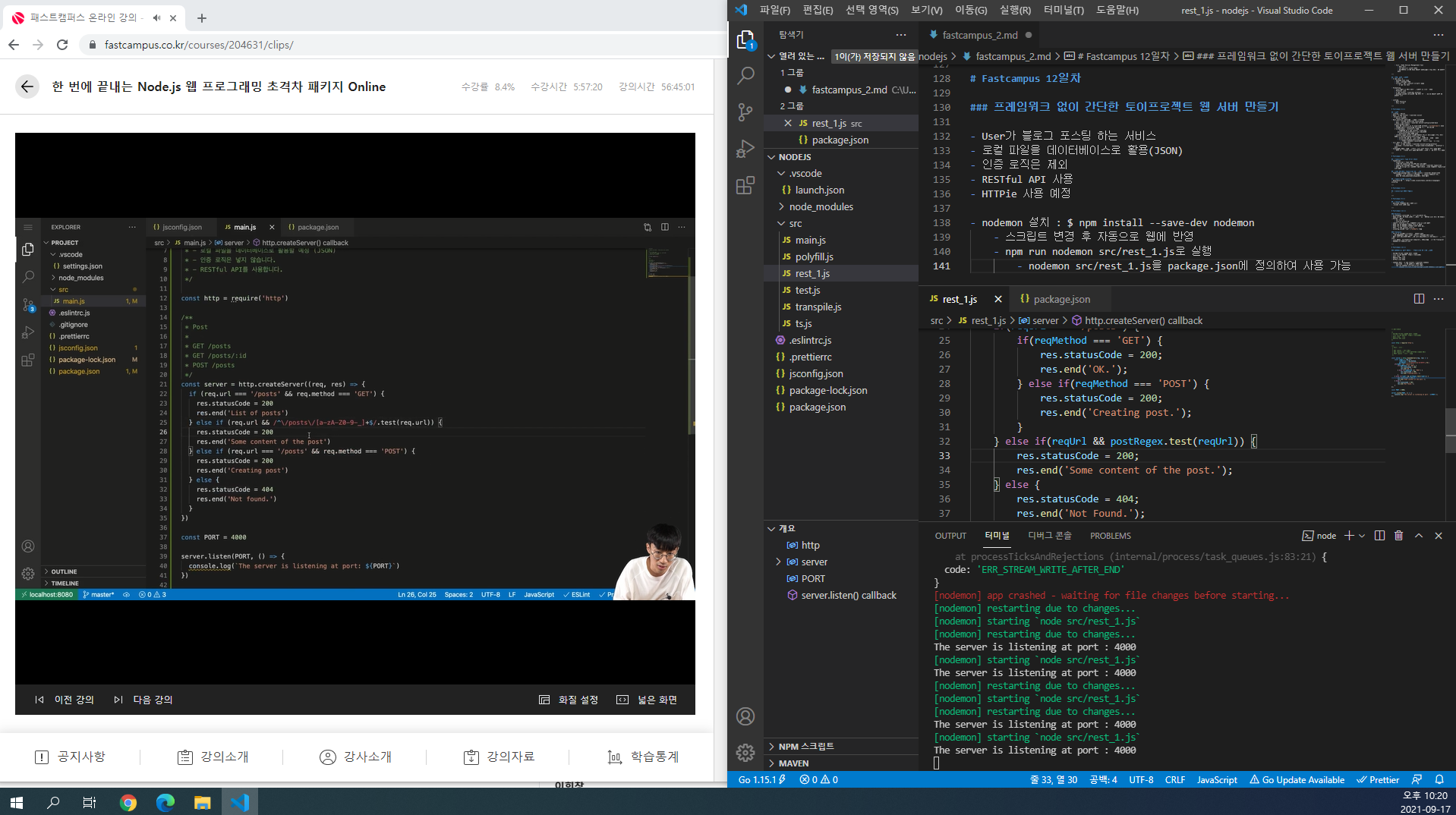Collapse the NODEJS folder section
The width and height of the screenshot is (1456, 815).
click(771, 157)
